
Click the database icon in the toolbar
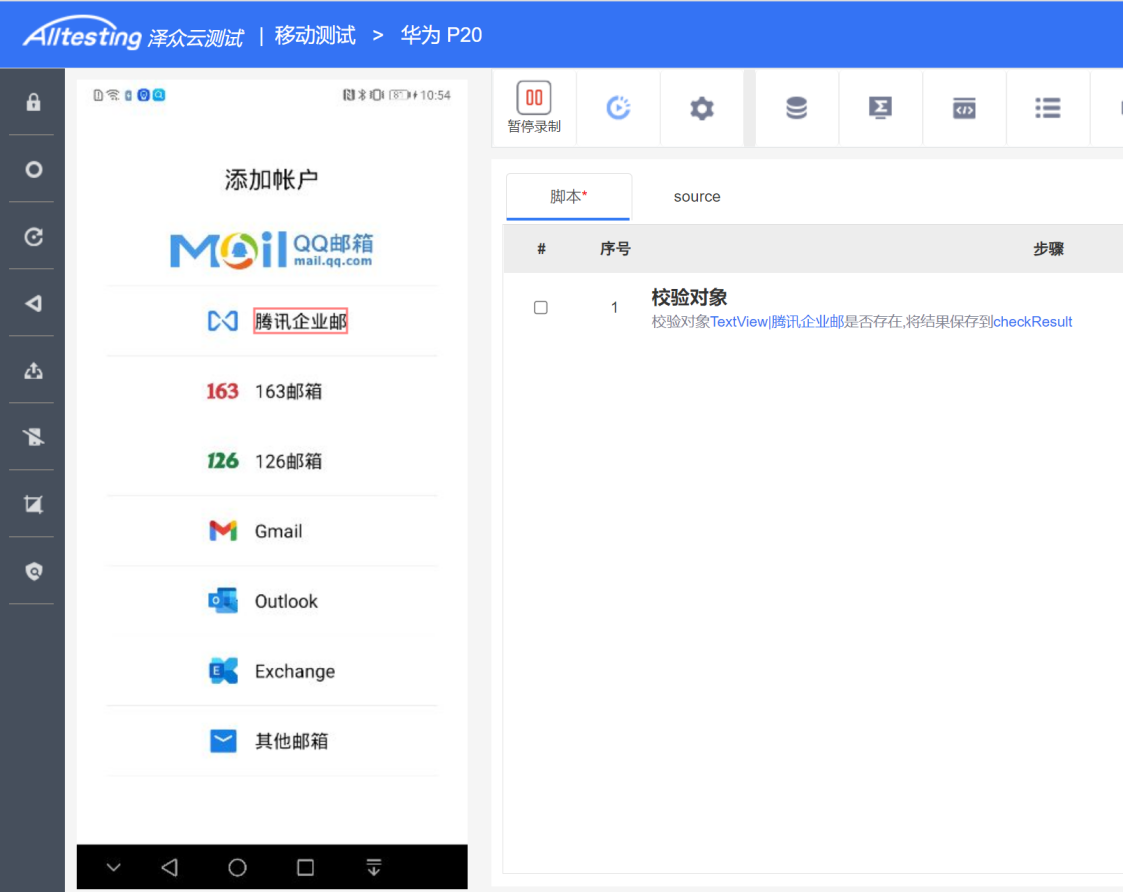[x=796, y=108]
